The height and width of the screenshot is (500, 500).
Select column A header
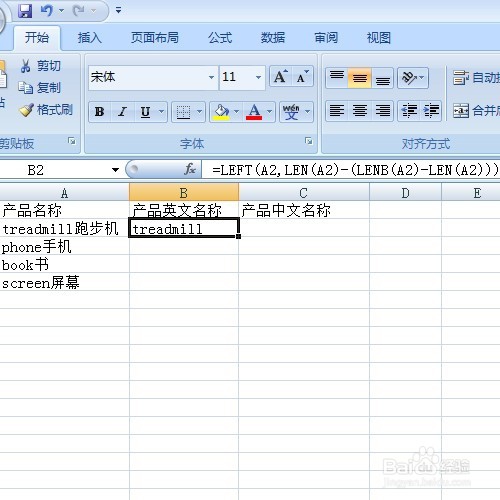[x=64, y=193]
